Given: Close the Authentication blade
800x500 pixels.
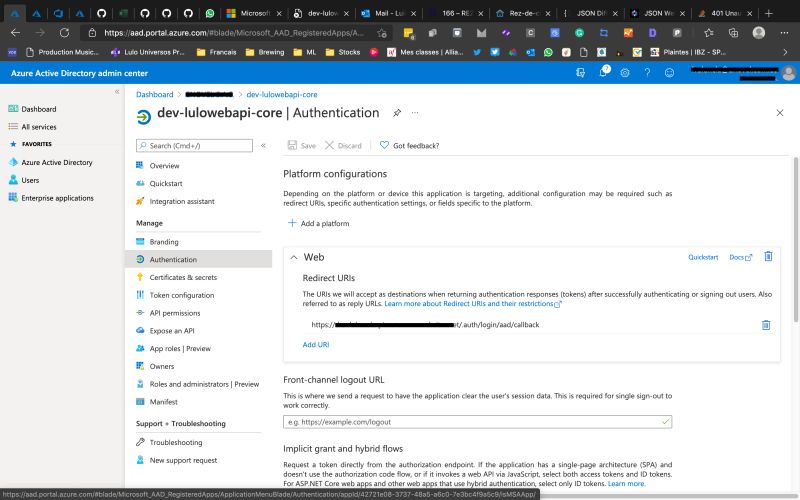Looking at the screenshot, I should [x=780, y=113].
